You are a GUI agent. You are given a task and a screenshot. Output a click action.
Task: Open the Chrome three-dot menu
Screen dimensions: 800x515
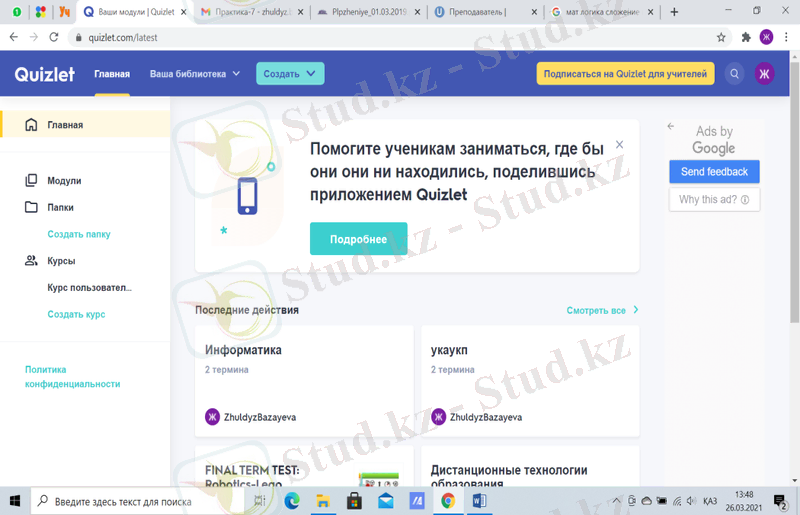pos(786,37)
